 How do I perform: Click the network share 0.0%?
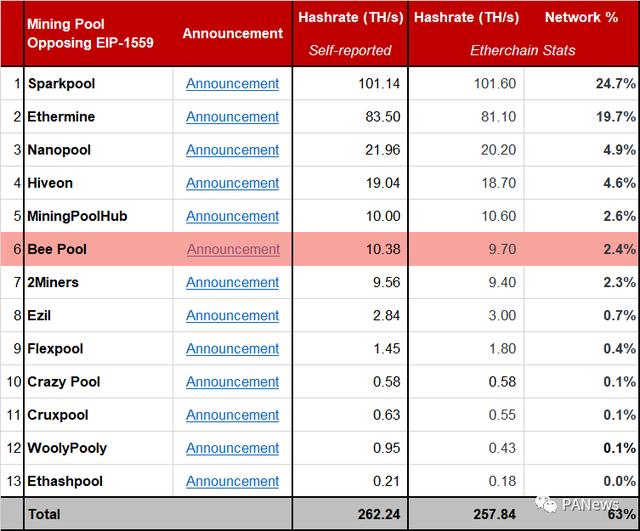[620, 481]
